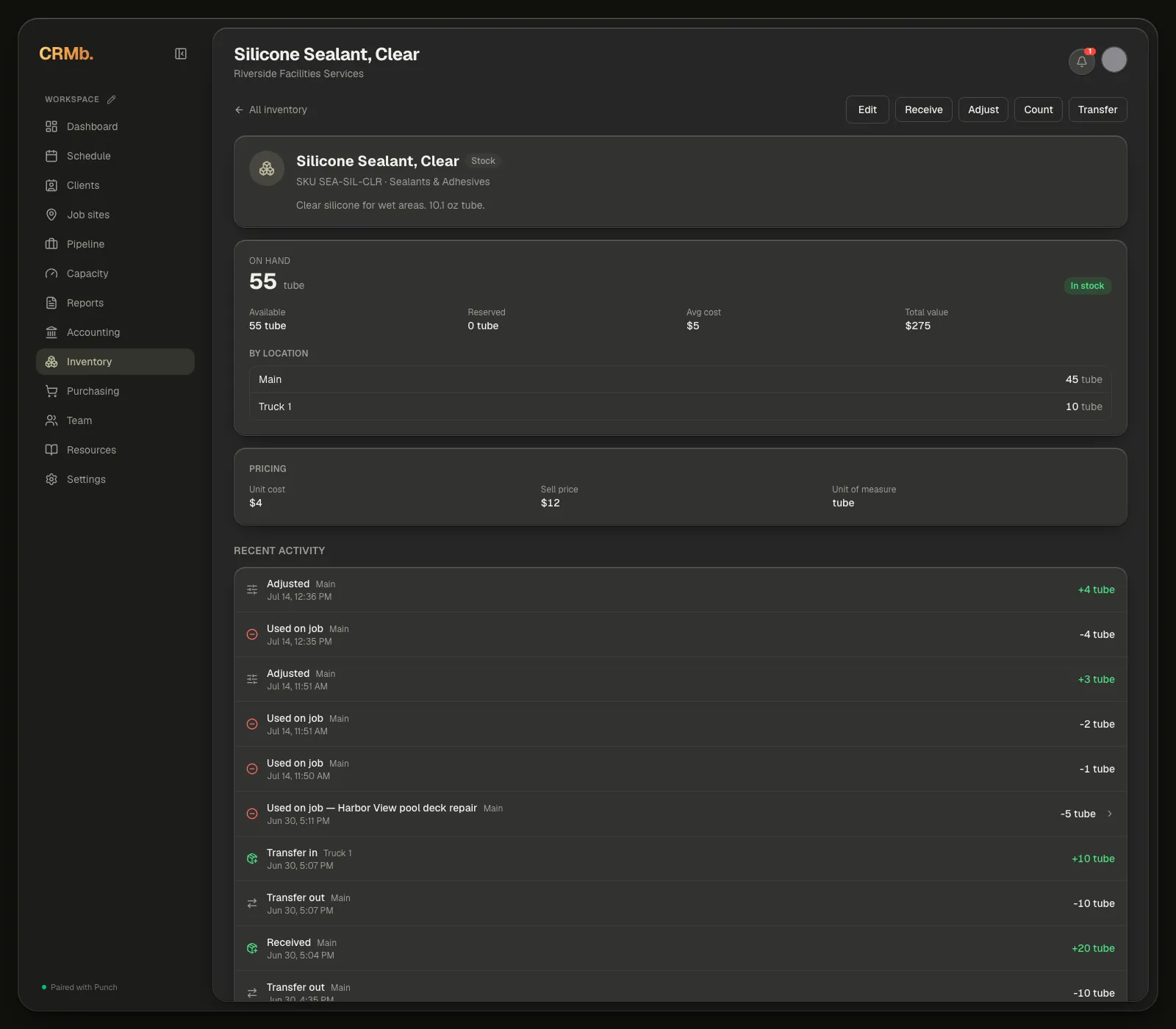The image size is (1176, 1029).
Task: Click the Adjusted +3 tube entry
Action: [681, 679]
